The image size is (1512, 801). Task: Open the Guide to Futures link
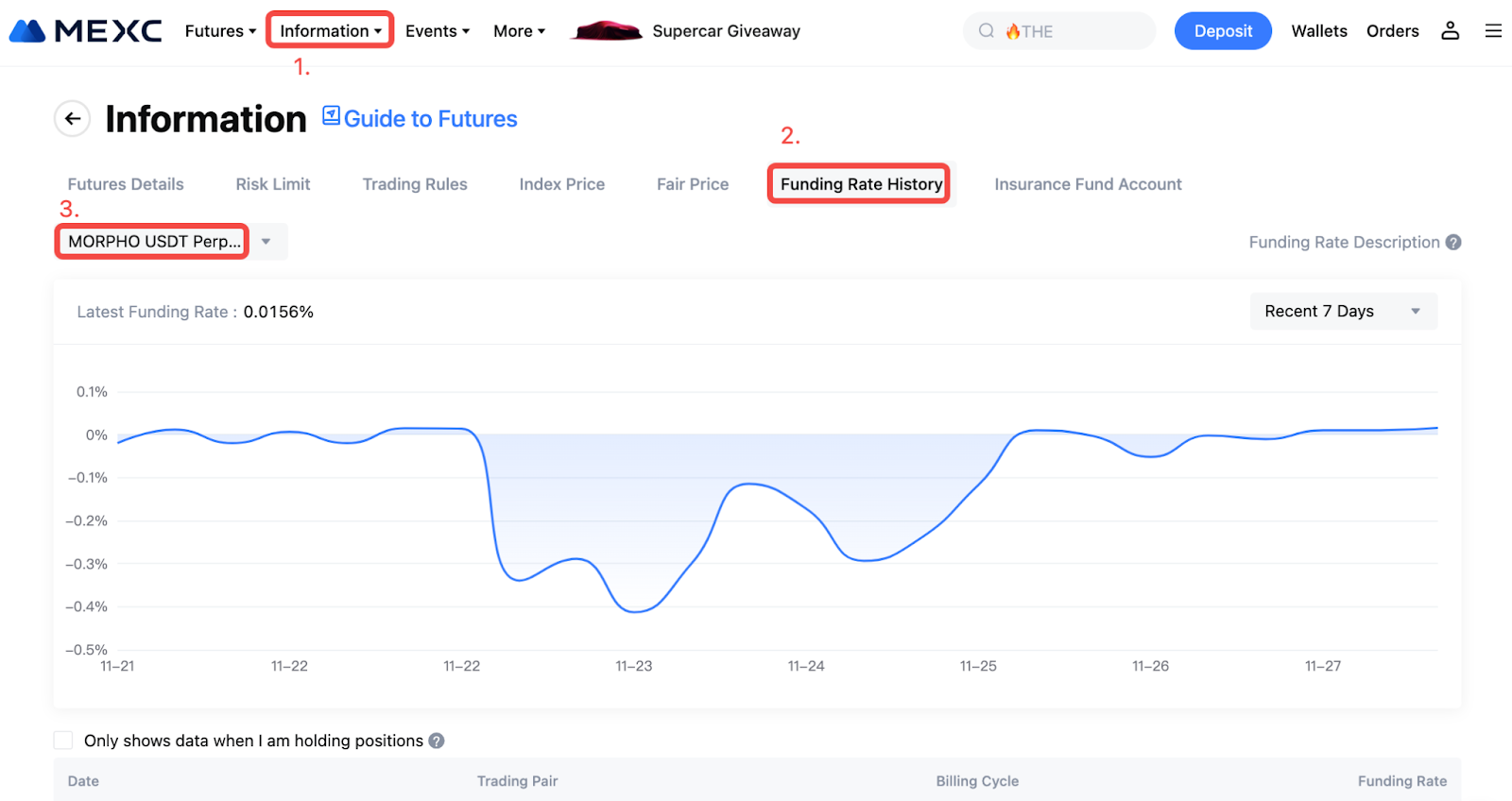point(430,119)
